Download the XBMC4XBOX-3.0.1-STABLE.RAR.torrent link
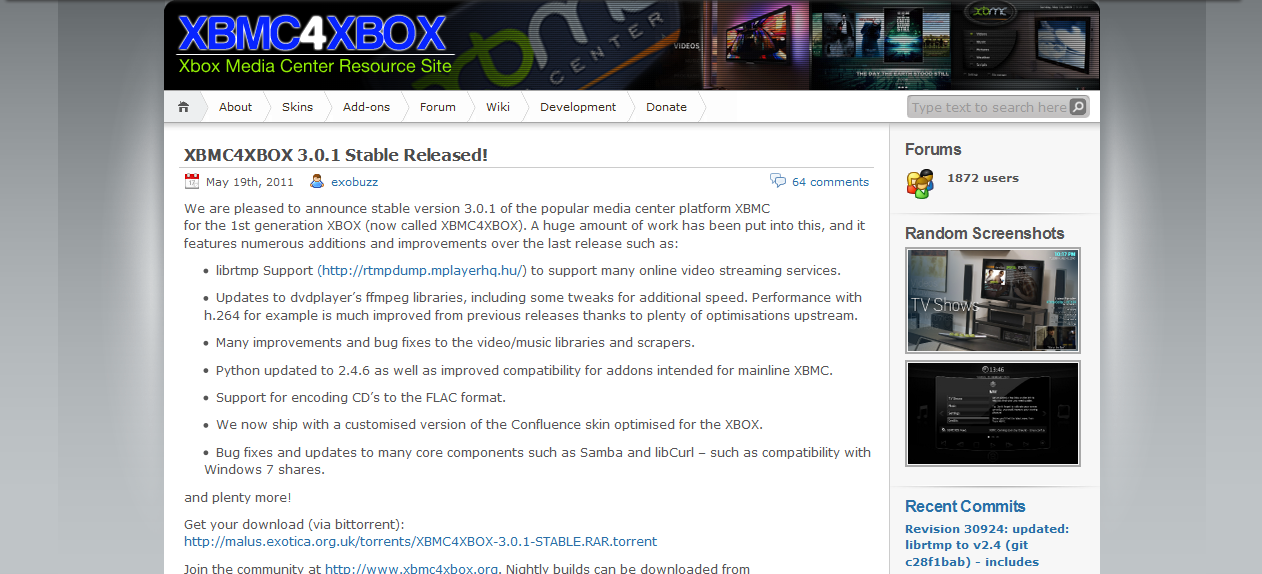The width and height of the screenshot is (1262, 574). [x=421, y=542]
